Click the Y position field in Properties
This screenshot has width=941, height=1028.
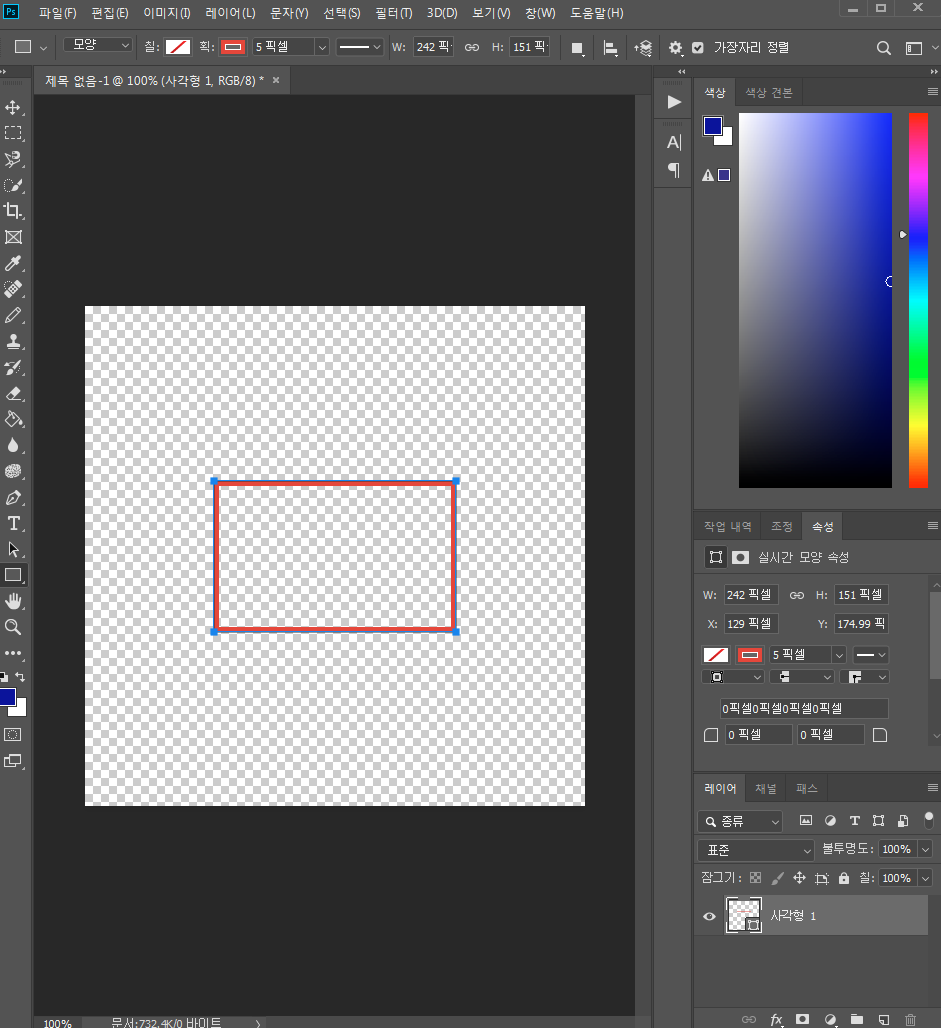[x=861, y=623]
